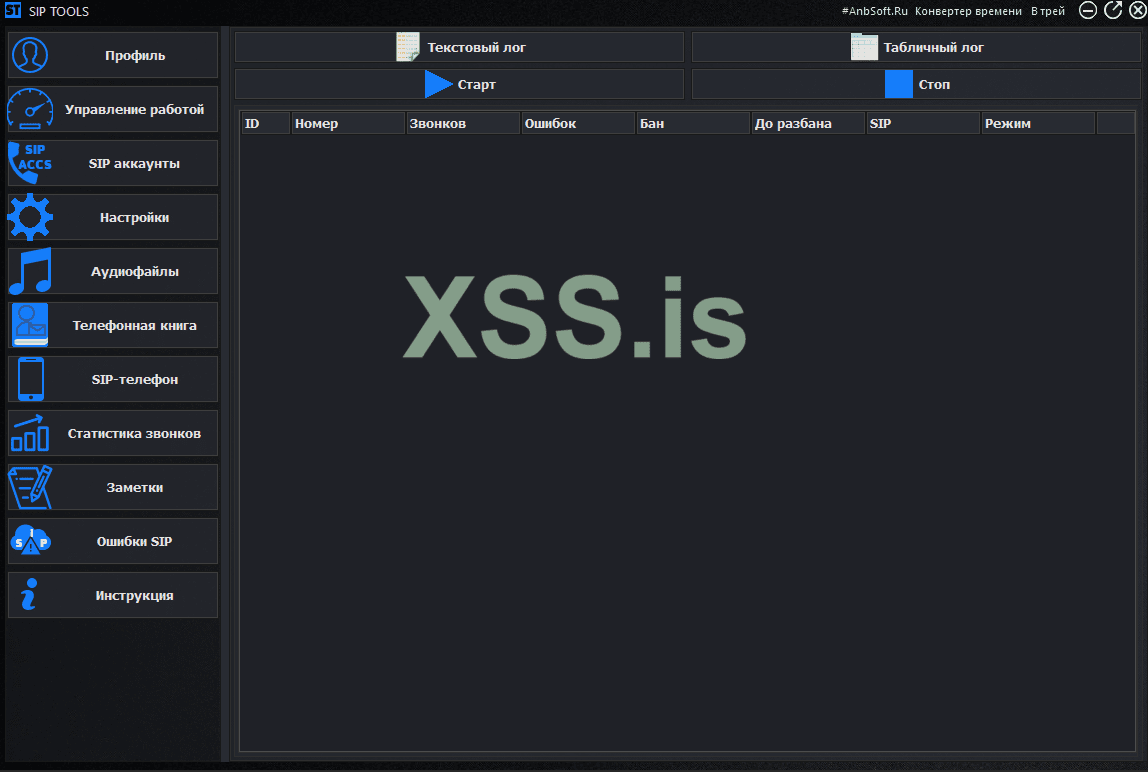The width and height of the screenshot is (1148, 772).
Task: Open the #AnbSoft.Ru link
Action: [x=874, y=11]
